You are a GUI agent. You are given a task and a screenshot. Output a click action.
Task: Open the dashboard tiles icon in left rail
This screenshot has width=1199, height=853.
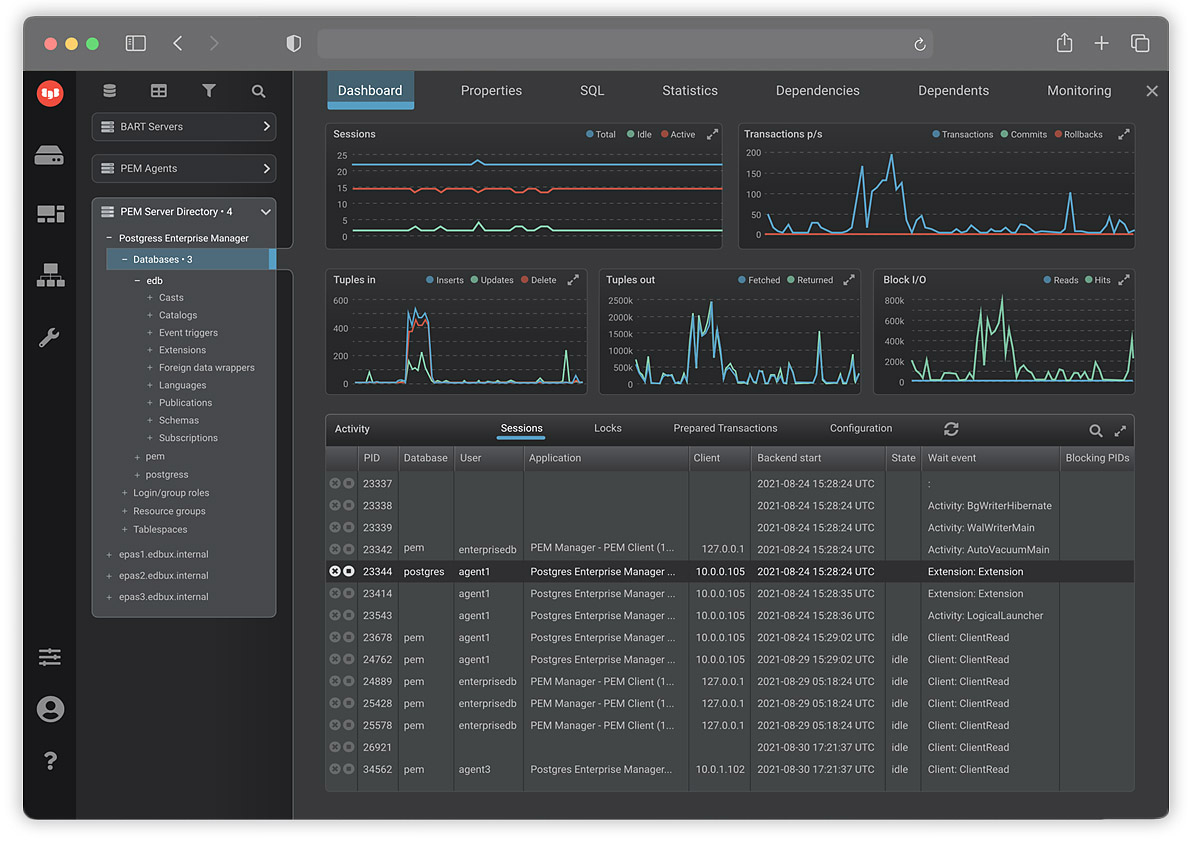tap(50, 214)
